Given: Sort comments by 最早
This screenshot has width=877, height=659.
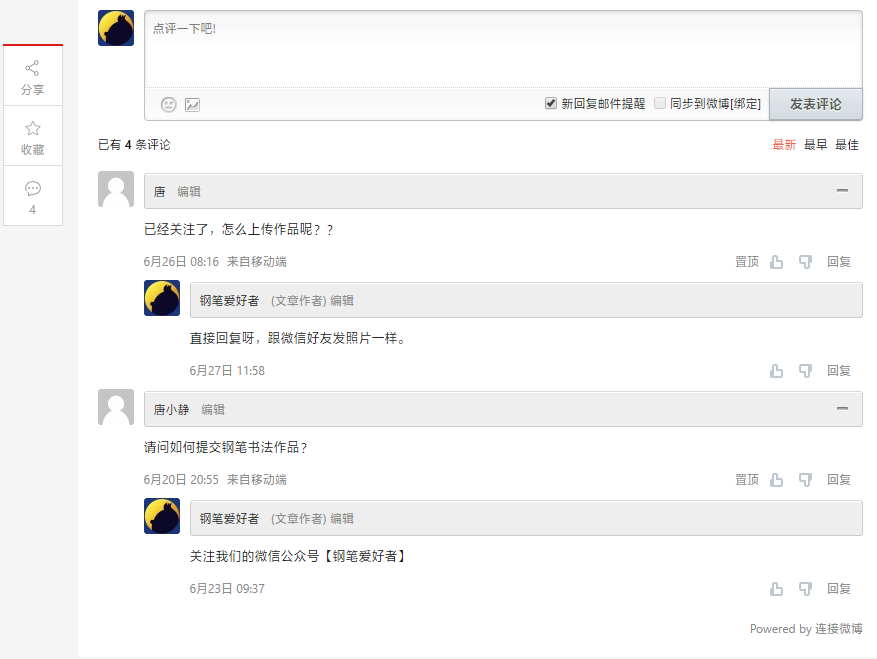Looking at the screenshot, I should pos(815,145).
